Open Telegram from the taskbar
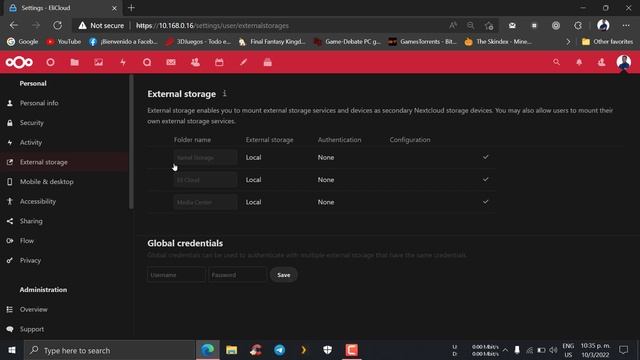 pyautogui.click(x=280, y=350)
